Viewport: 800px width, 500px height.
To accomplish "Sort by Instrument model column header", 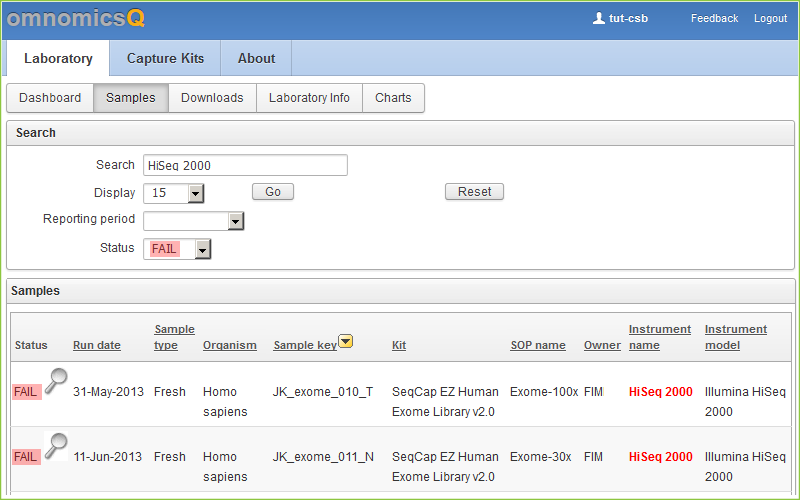I will [735, 337].
